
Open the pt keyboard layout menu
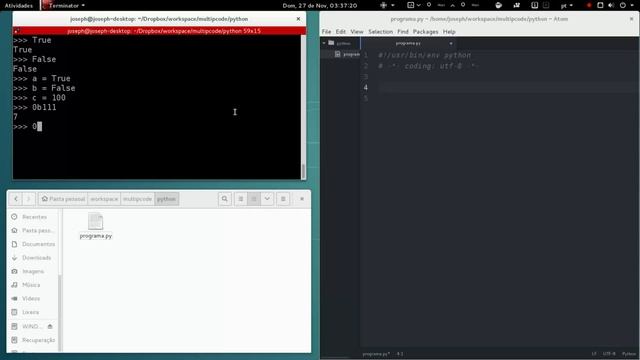point(567,5)
